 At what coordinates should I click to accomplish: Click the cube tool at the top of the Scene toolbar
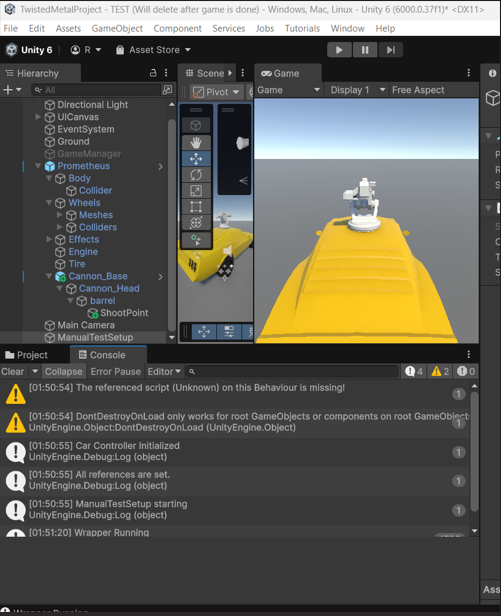tap(196, 125)
